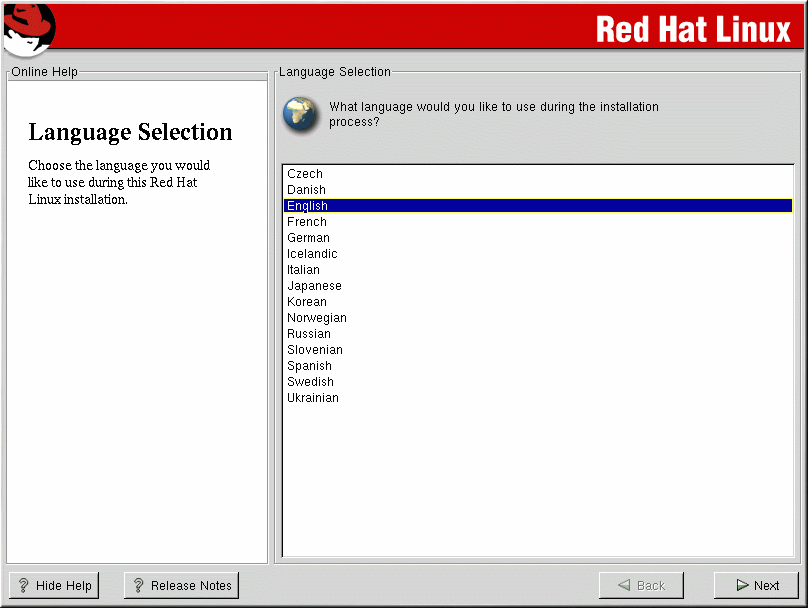808x608 pixels.
Task: Select German from the list
Action: [308, 238]
